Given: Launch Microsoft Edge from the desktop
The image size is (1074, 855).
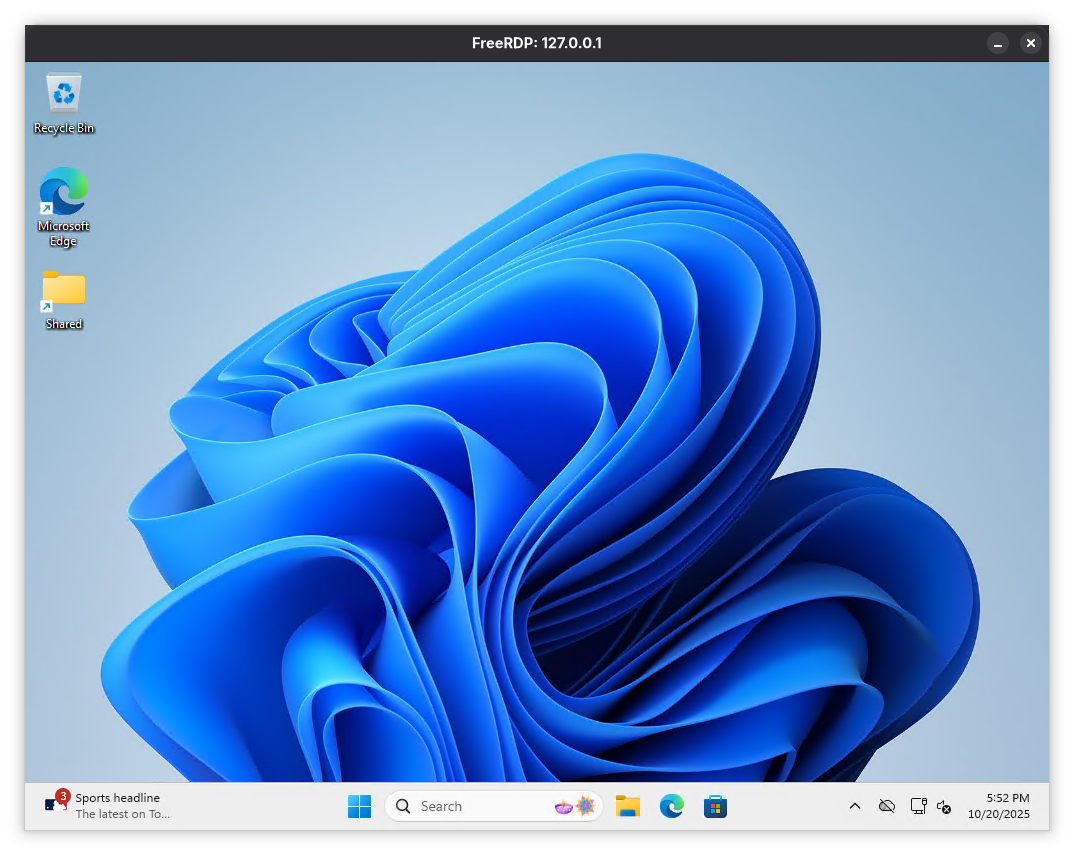Looking at the screenshot, I should click(x=63, y=190).
